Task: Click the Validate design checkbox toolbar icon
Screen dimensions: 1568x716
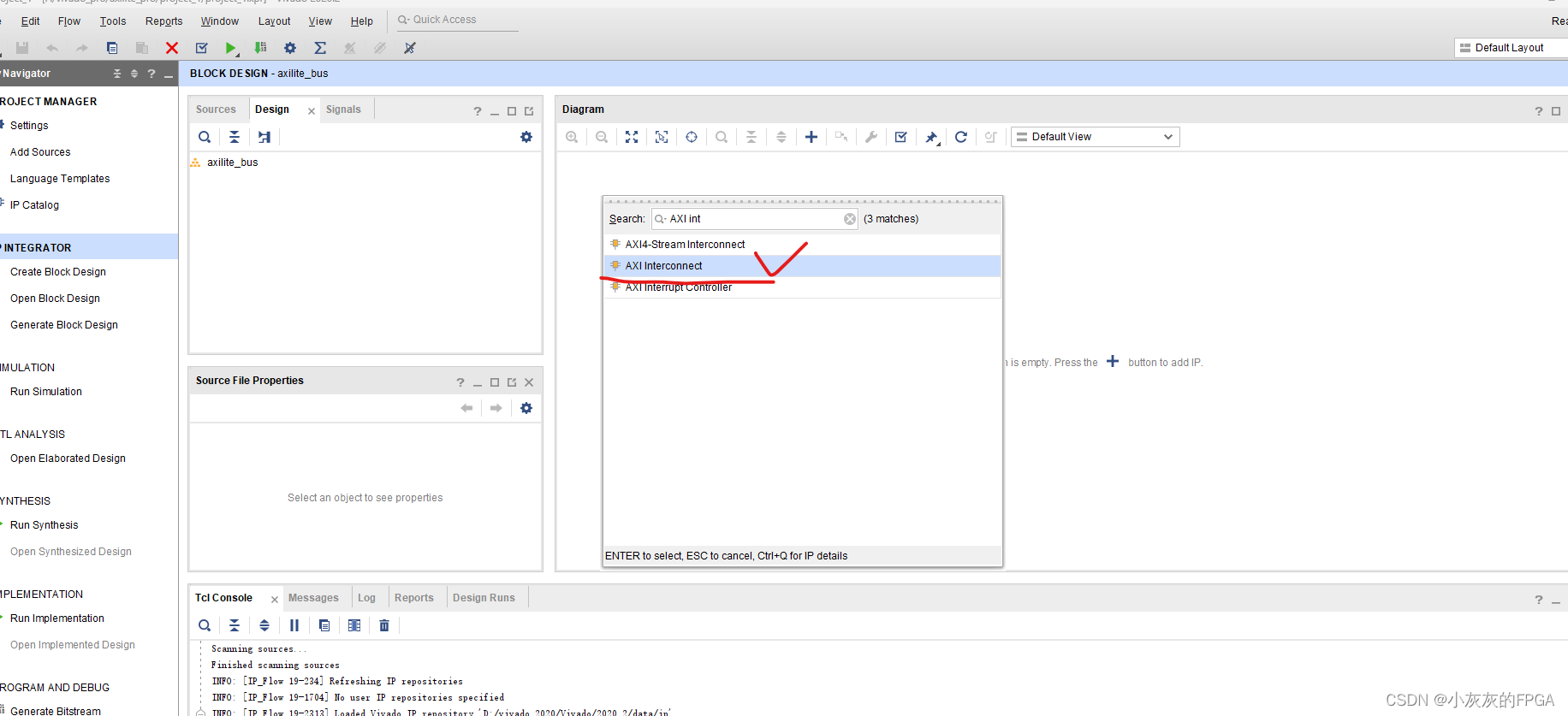Action: 202,48
